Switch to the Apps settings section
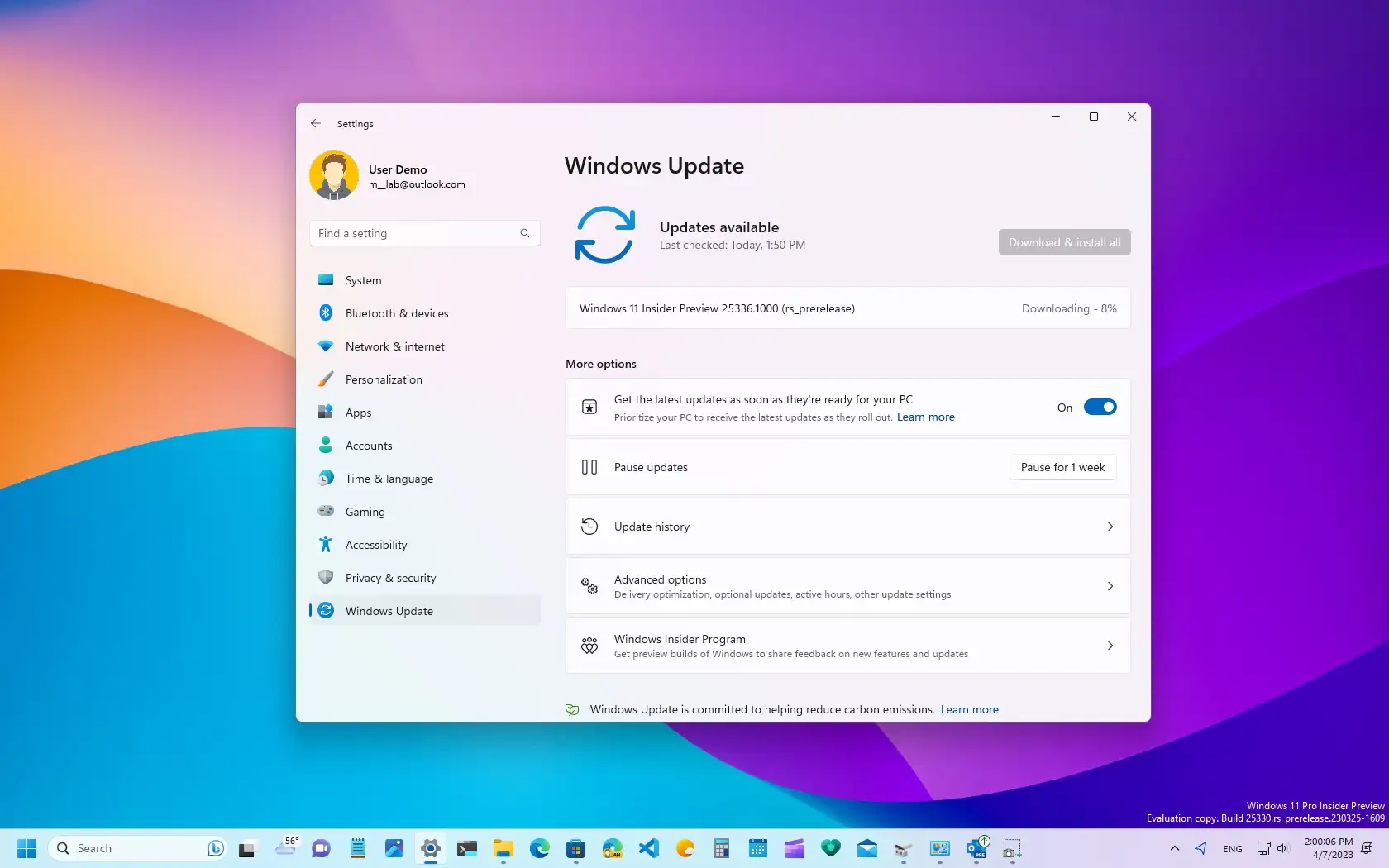Screen dimensions: 1389x868 pos(358,412)
